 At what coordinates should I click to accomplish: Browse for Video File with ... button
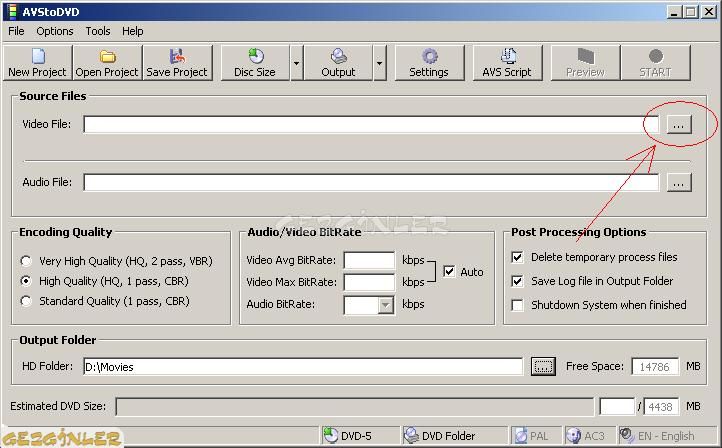click(x=679, y=124)
